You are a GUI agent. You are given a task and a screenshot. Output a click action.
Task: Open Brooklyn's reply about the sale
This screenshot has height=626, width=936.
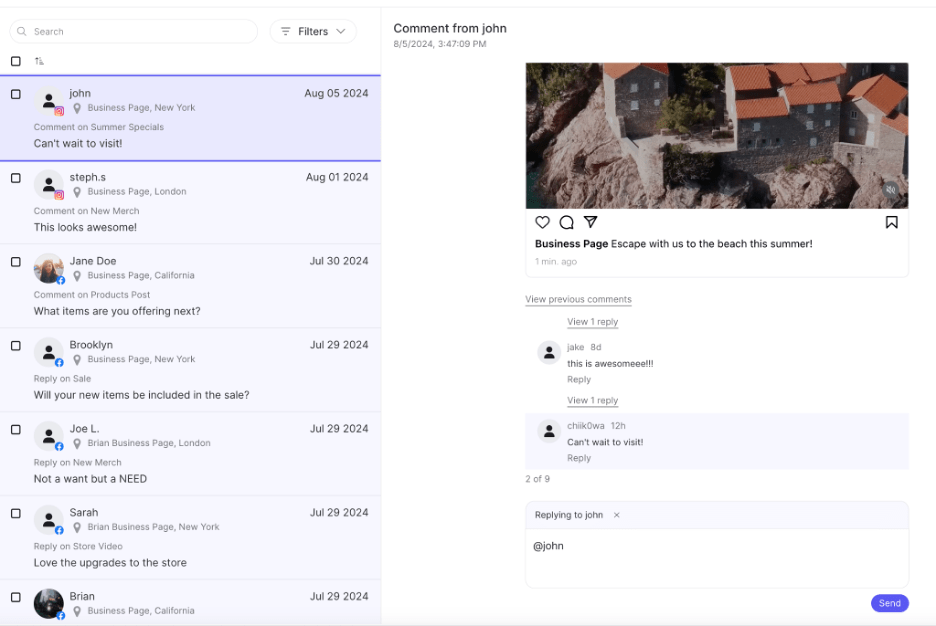click(x=190, y=370)
